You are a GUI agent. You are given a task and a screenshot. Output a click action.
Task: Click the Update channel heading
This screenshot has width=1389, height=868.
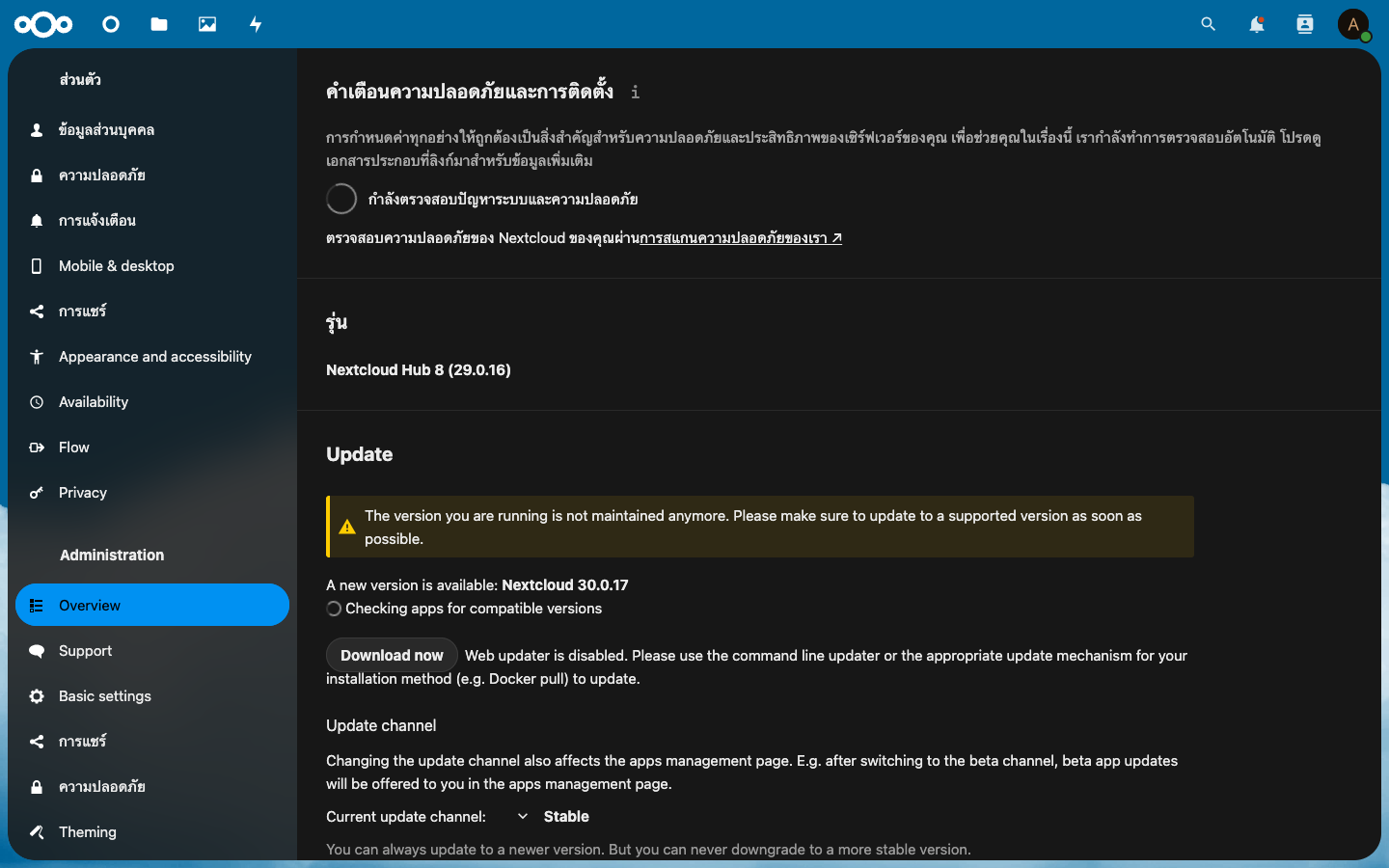click(x=381, y=726)
